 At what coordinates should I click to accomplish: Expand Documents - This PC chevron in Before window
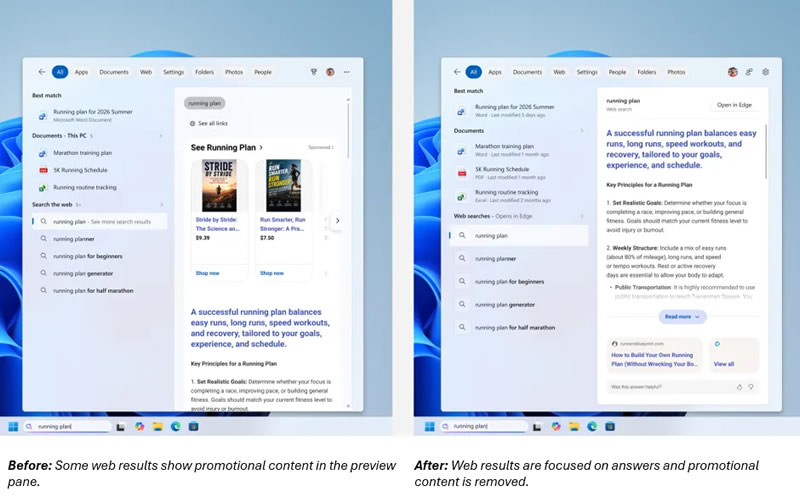(x=161, y=136)
